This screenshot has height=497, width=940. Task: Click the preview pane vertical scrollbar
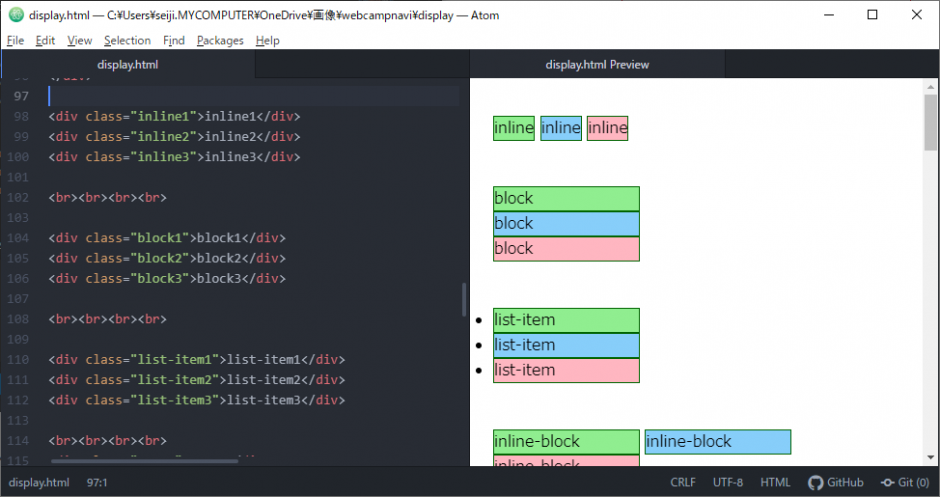click(x=931, y=122)
